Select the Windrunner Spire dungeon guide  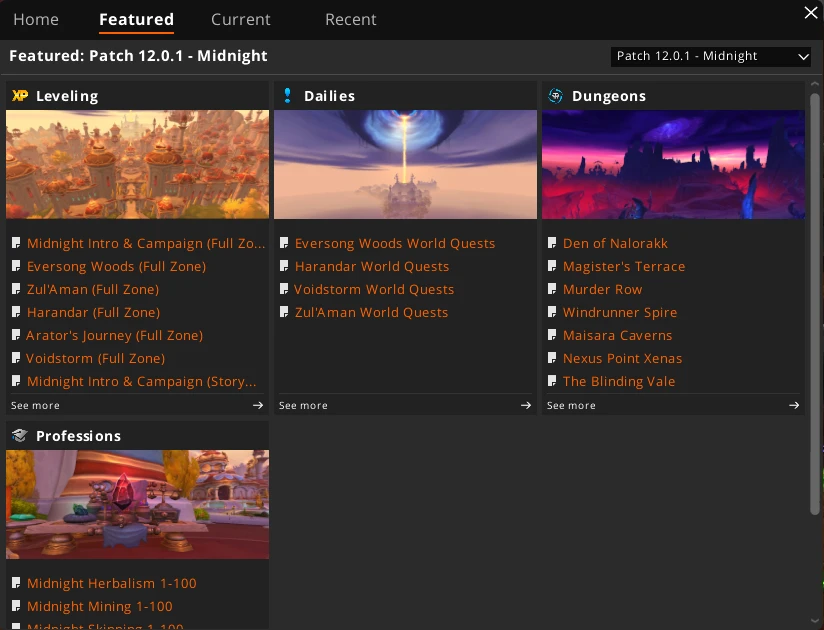[x=620, y=313]
